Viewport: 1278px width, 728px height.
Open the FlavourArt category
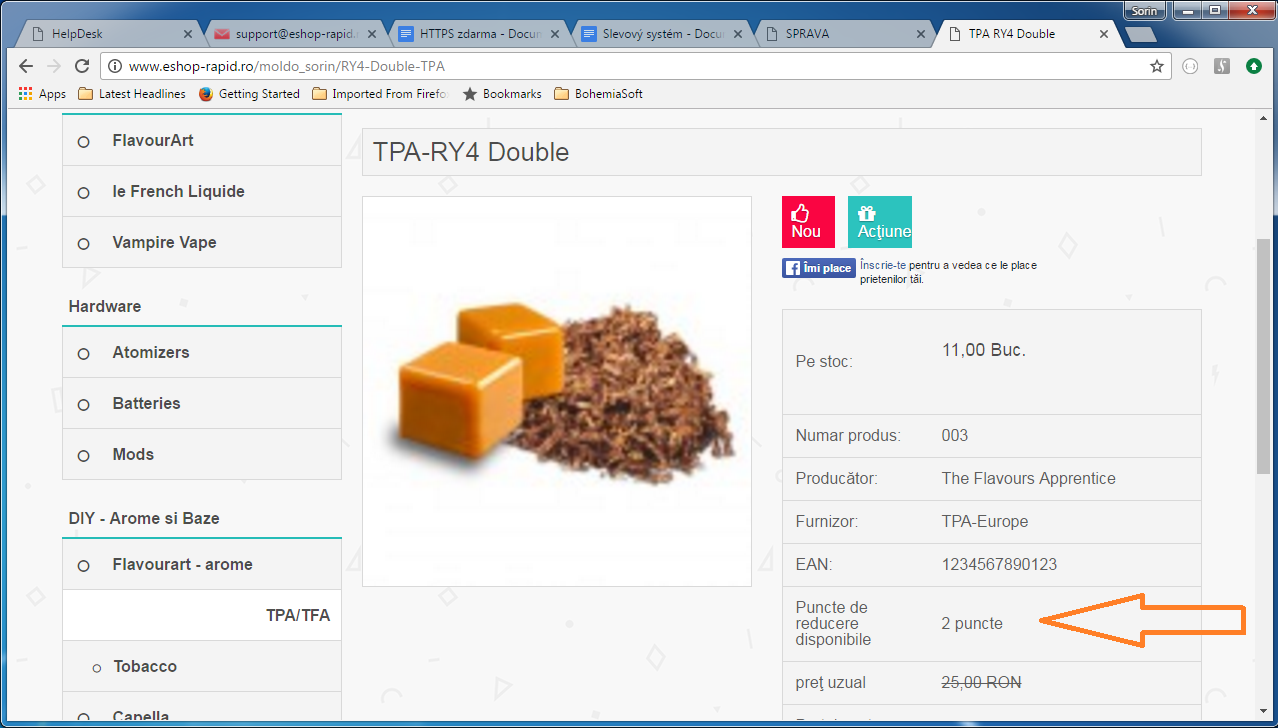[x=202, y=140]
